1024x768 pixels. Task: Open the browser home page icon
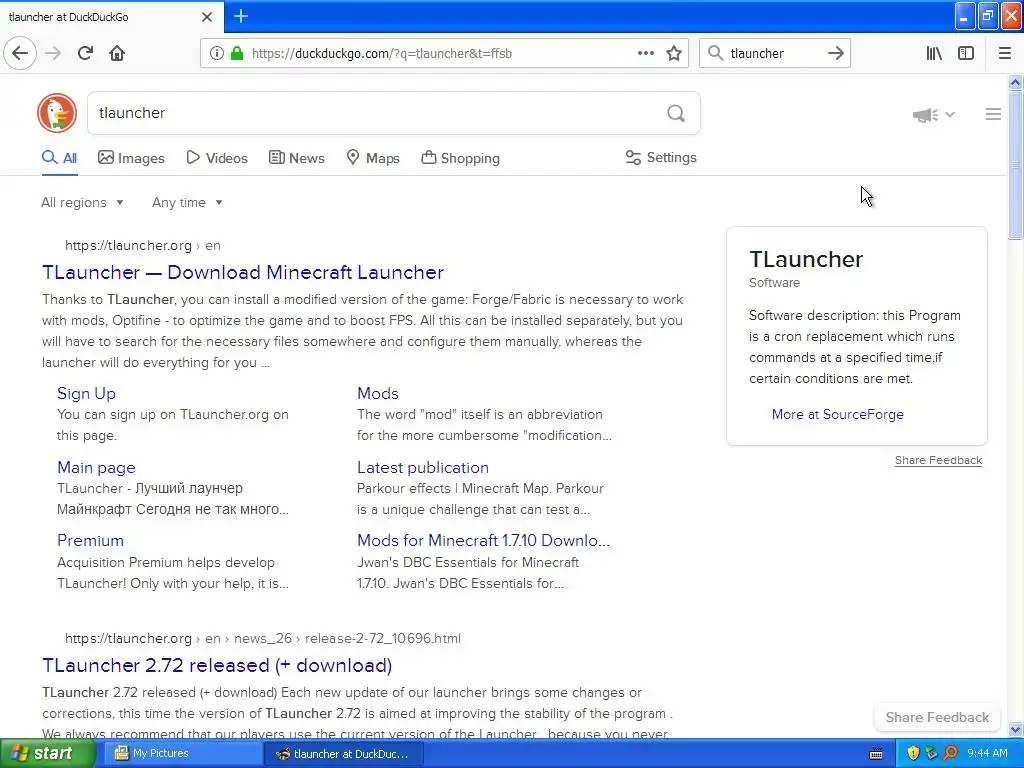(117, 53)
